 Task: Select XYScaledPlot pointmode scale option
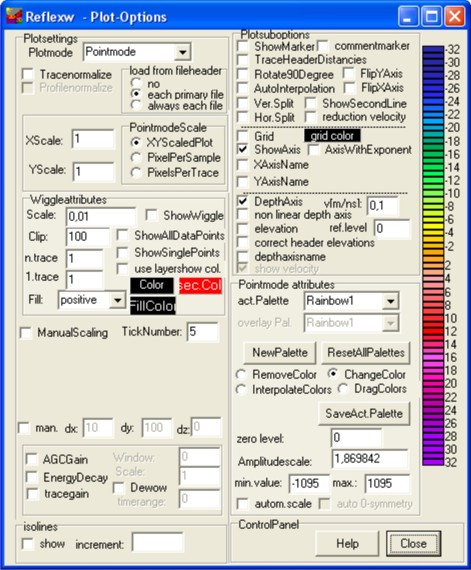pos(136,142)
